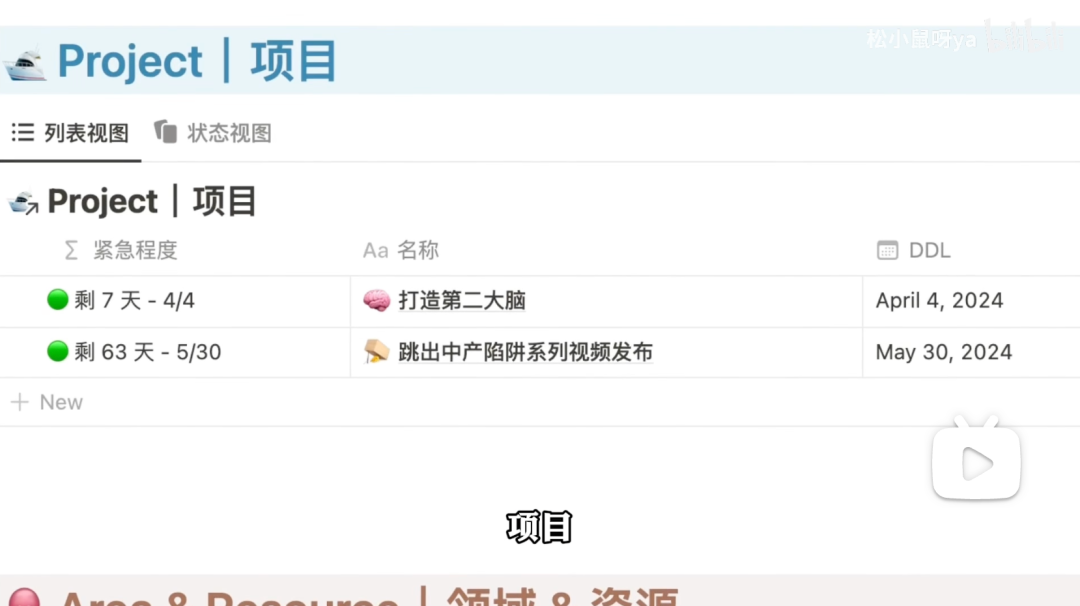The image size is (1080, 606).
Task: Open the 打造第二大脑 project page
Action: 462,300
